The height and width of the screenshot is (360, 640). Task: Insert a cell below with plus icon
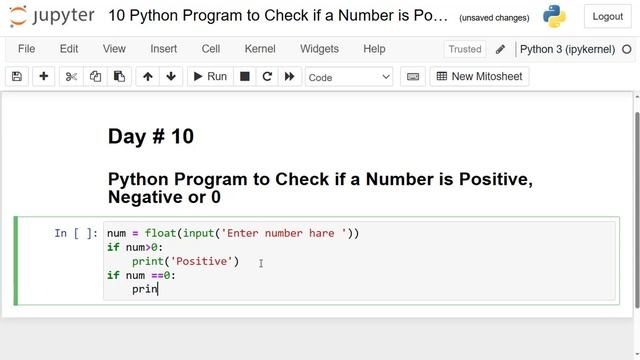(x=44, y=76)
